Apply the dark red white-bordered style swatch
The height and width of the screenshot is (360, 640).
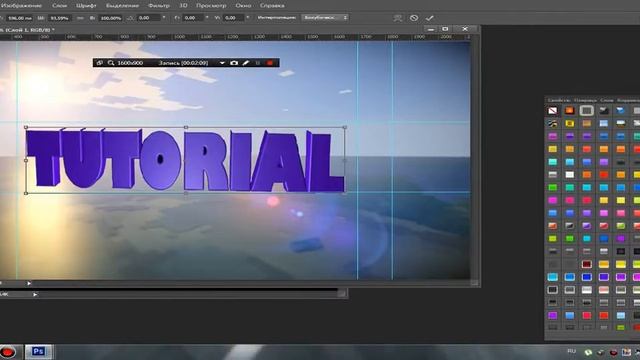click(x=587, y=264)
